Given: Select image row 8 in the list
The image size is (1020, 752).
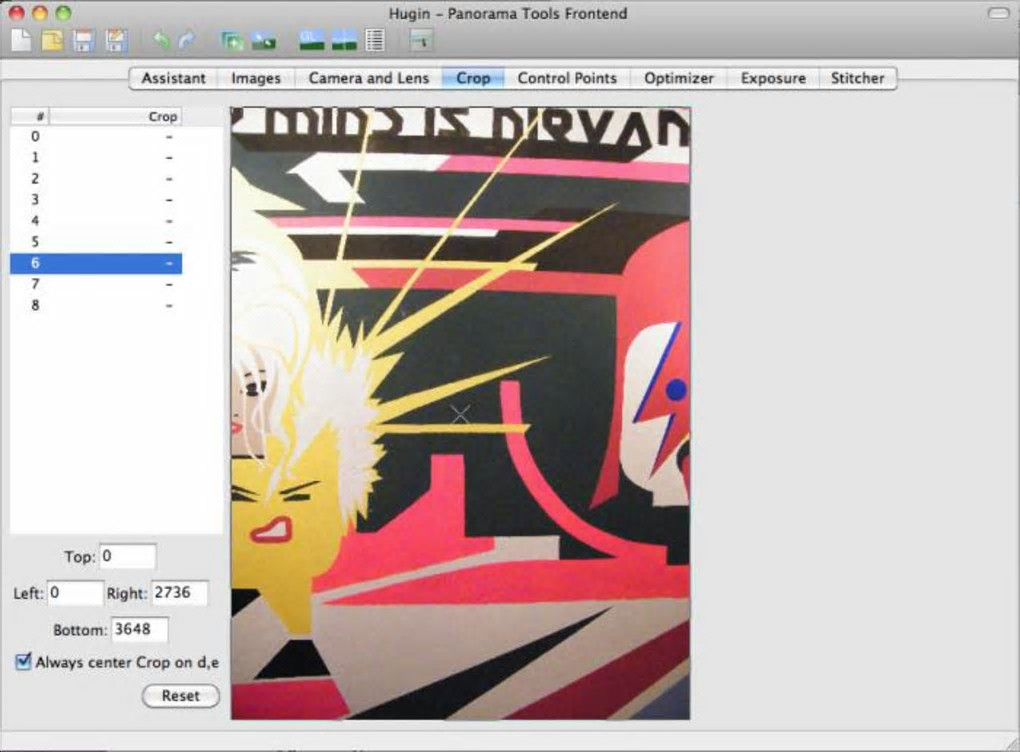Looking at the screenshot, I should (x=96, y=305).
